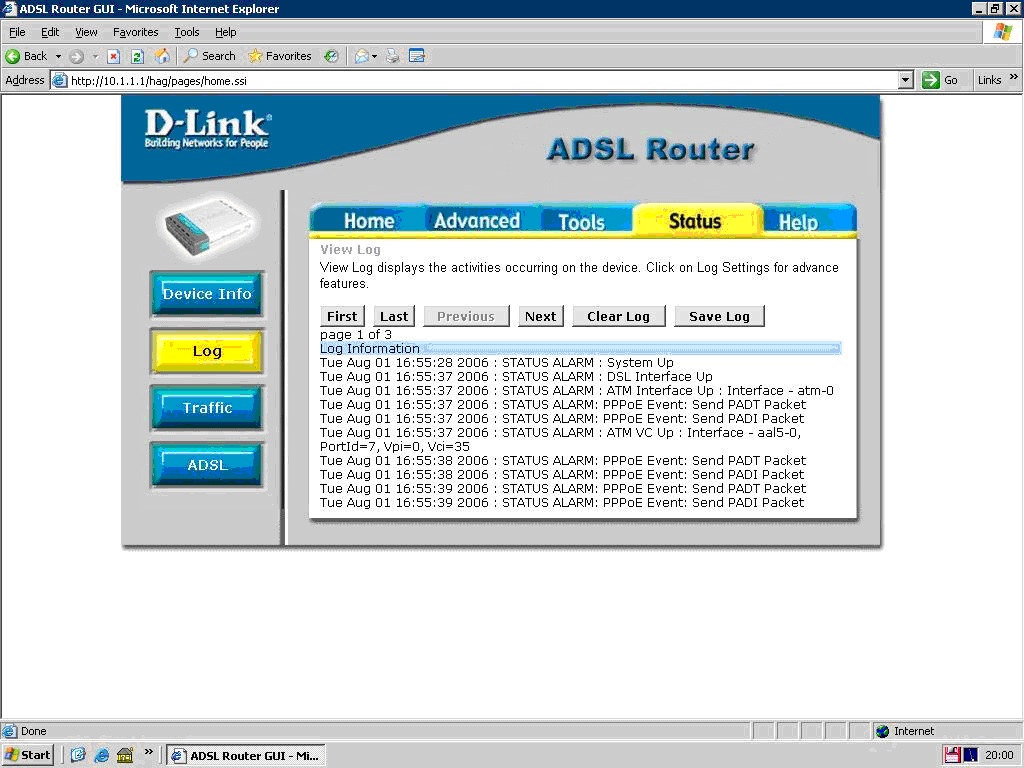Viewport: 1024px width, 768px height.
Task: Click the taskbar clock showing 20:00
Action: pos(999,755)
